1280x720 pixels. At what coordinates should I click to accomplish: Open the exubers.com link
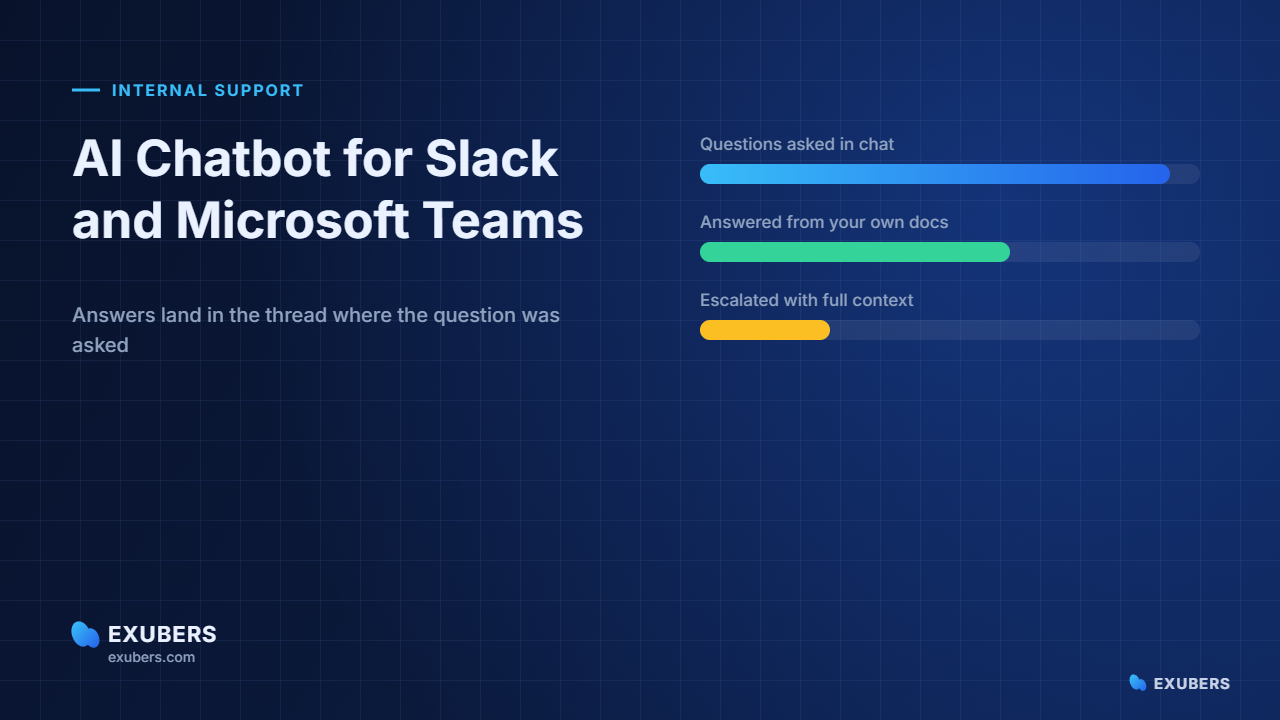click(x=151, y=657)
